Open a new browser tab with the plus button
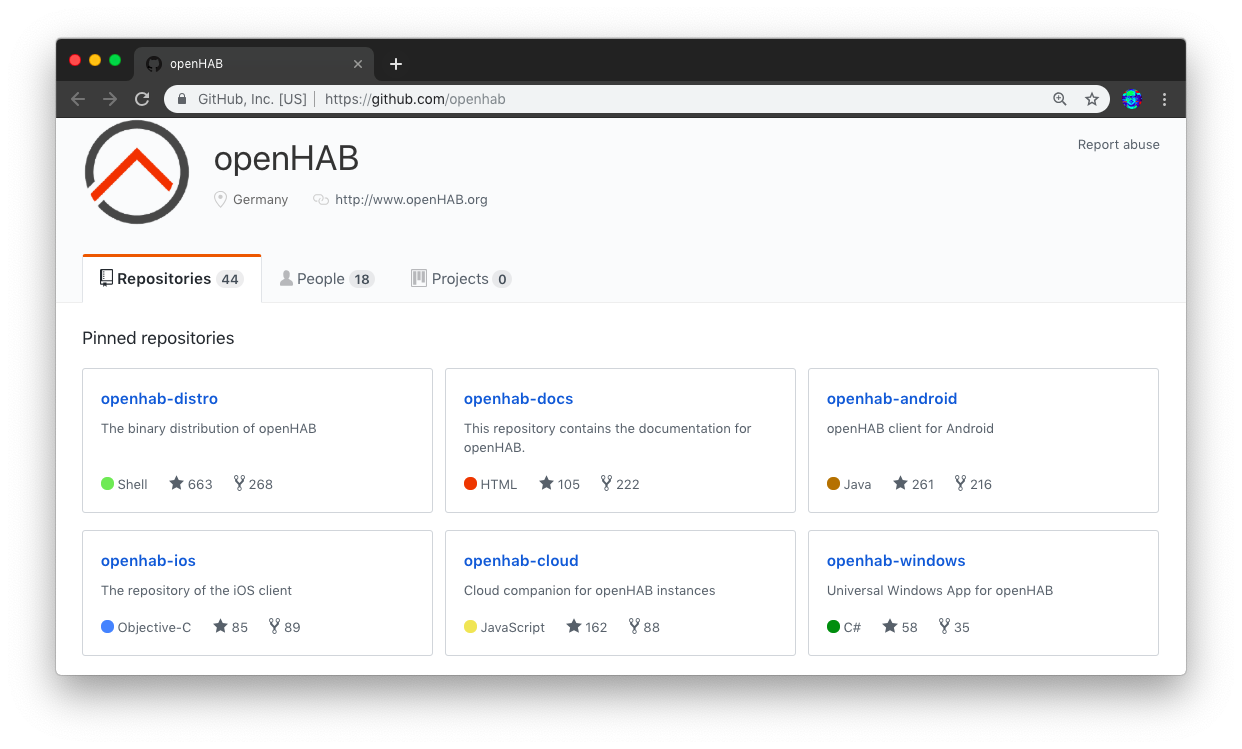The height and width of the screenshot is (749, 1242). (395, 63)
